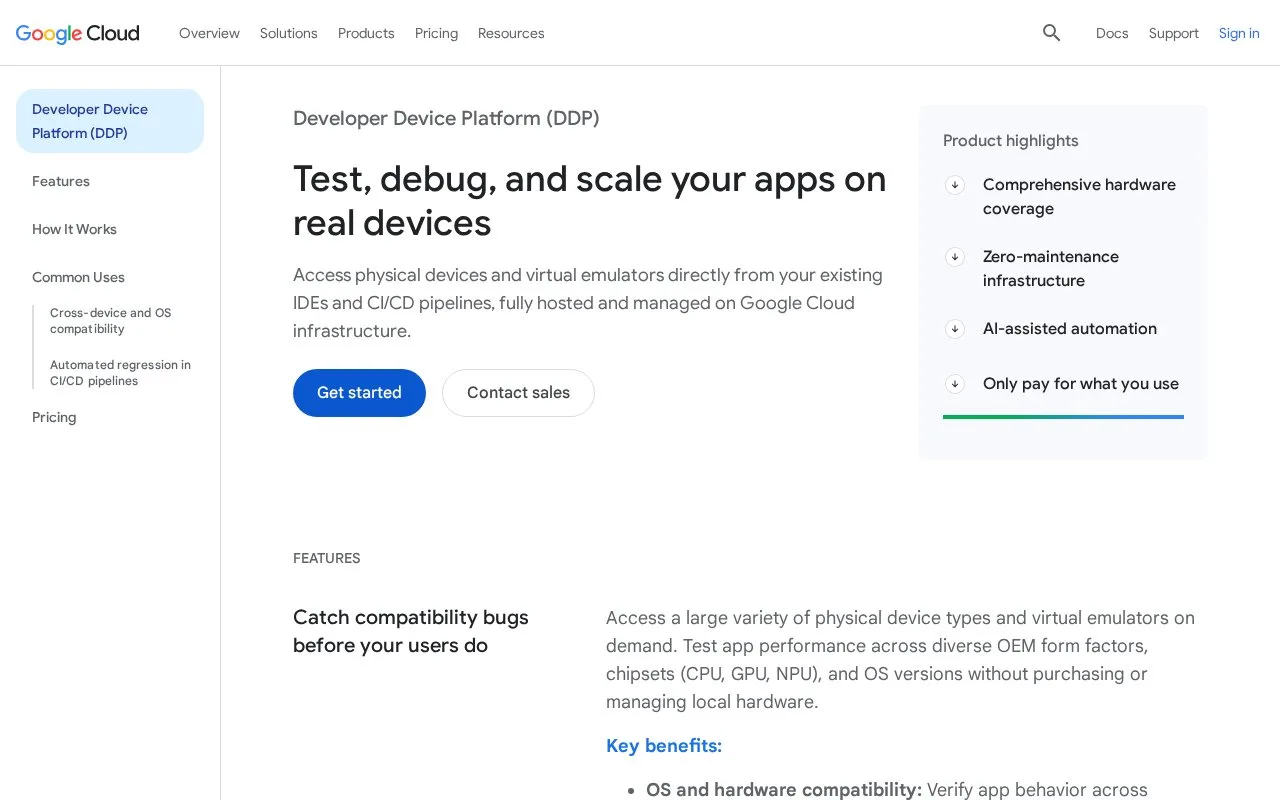Screen dimensions: 1280x800
Task: Click the Developer Device Platform (DDP) page title
Action: (x=446, y=118)
